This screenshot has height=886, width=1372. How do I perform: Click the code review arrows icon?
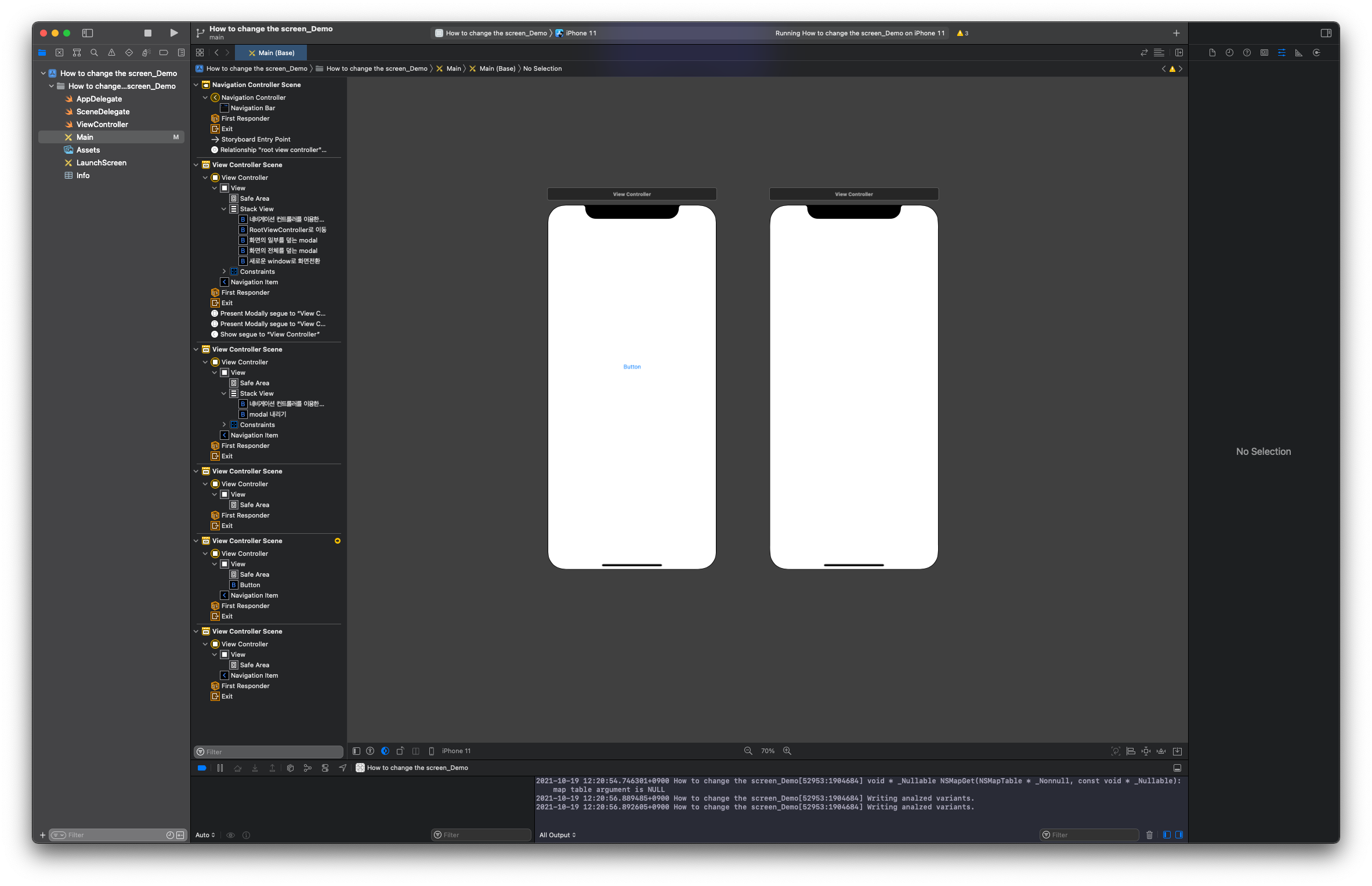(1144, 53)
